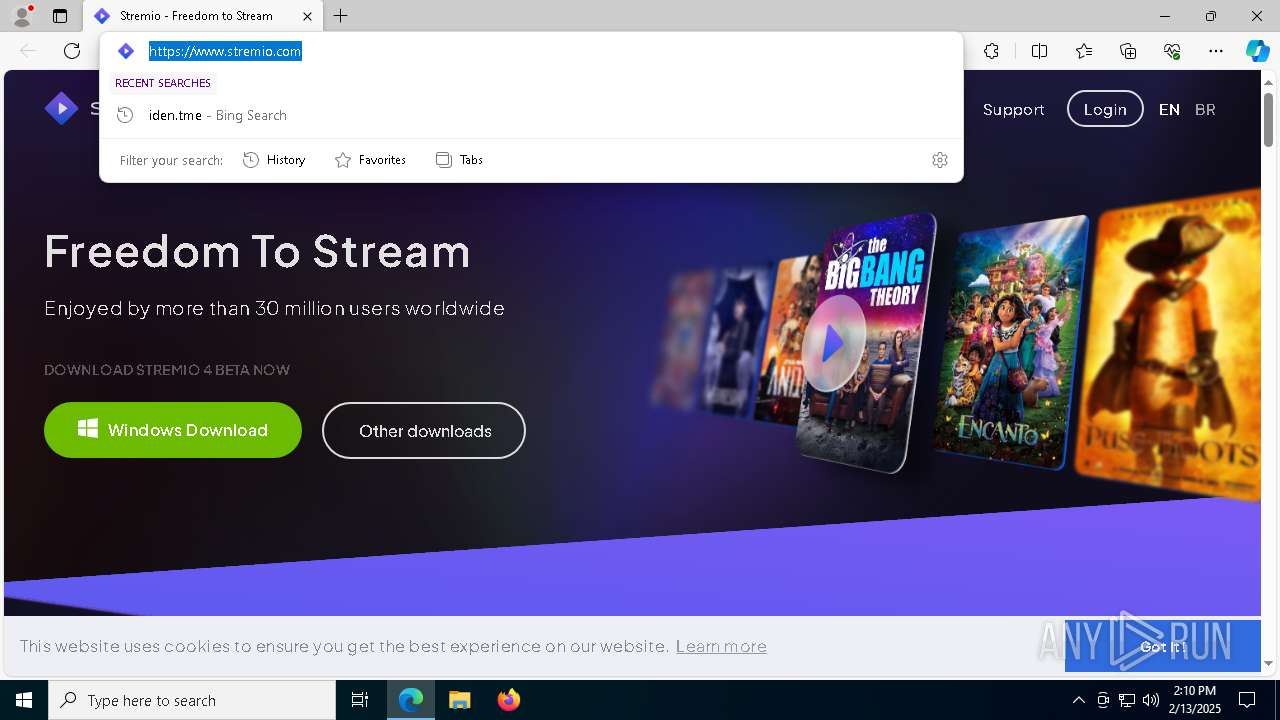Open the Collections toolbar icon
This screenshot has height=720, width=1280.
coord(1128,51)
